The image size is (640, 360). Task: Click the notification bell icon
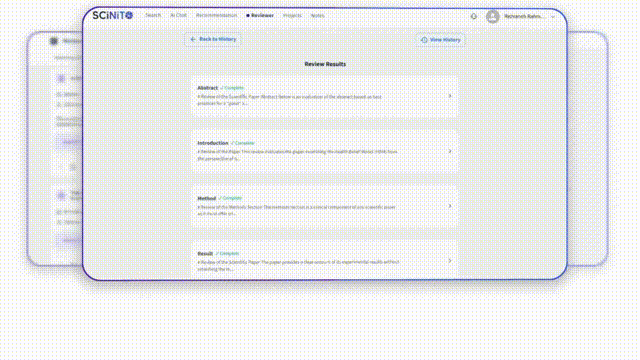click(x=473, y=16)
